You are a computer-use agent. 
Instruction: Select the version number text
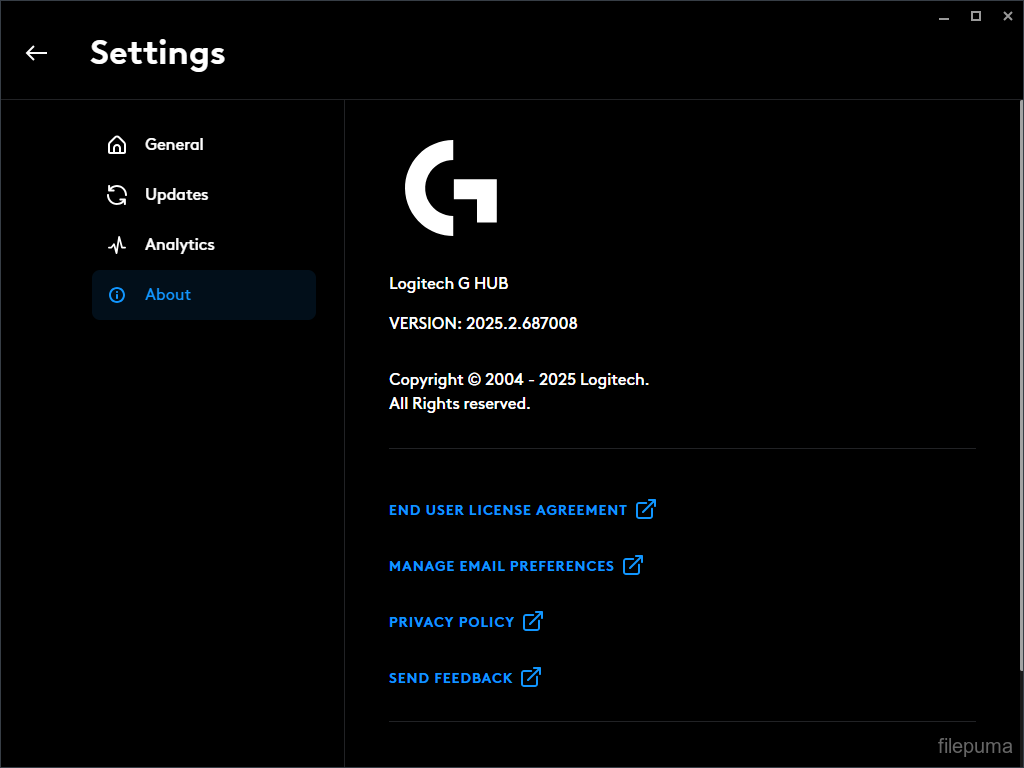coord(483,323)
